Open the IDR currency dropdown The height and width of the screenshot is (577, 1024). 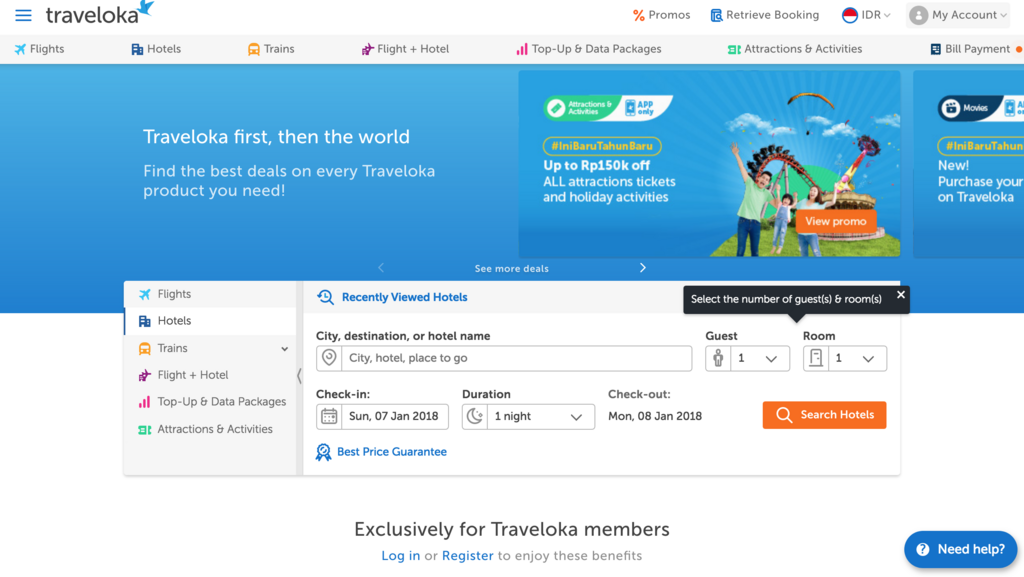(x=867, y=15)
